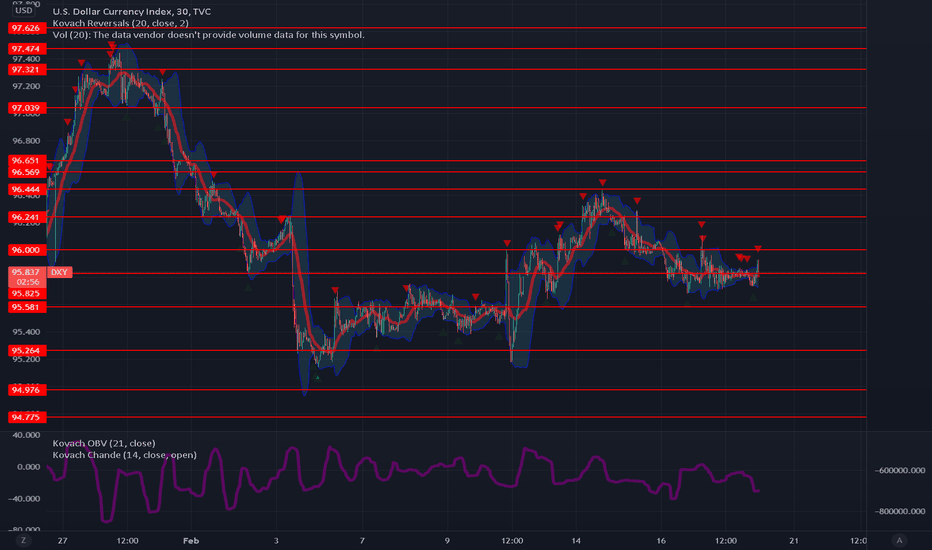Click the -800000.000 OBV scale value

899,511
